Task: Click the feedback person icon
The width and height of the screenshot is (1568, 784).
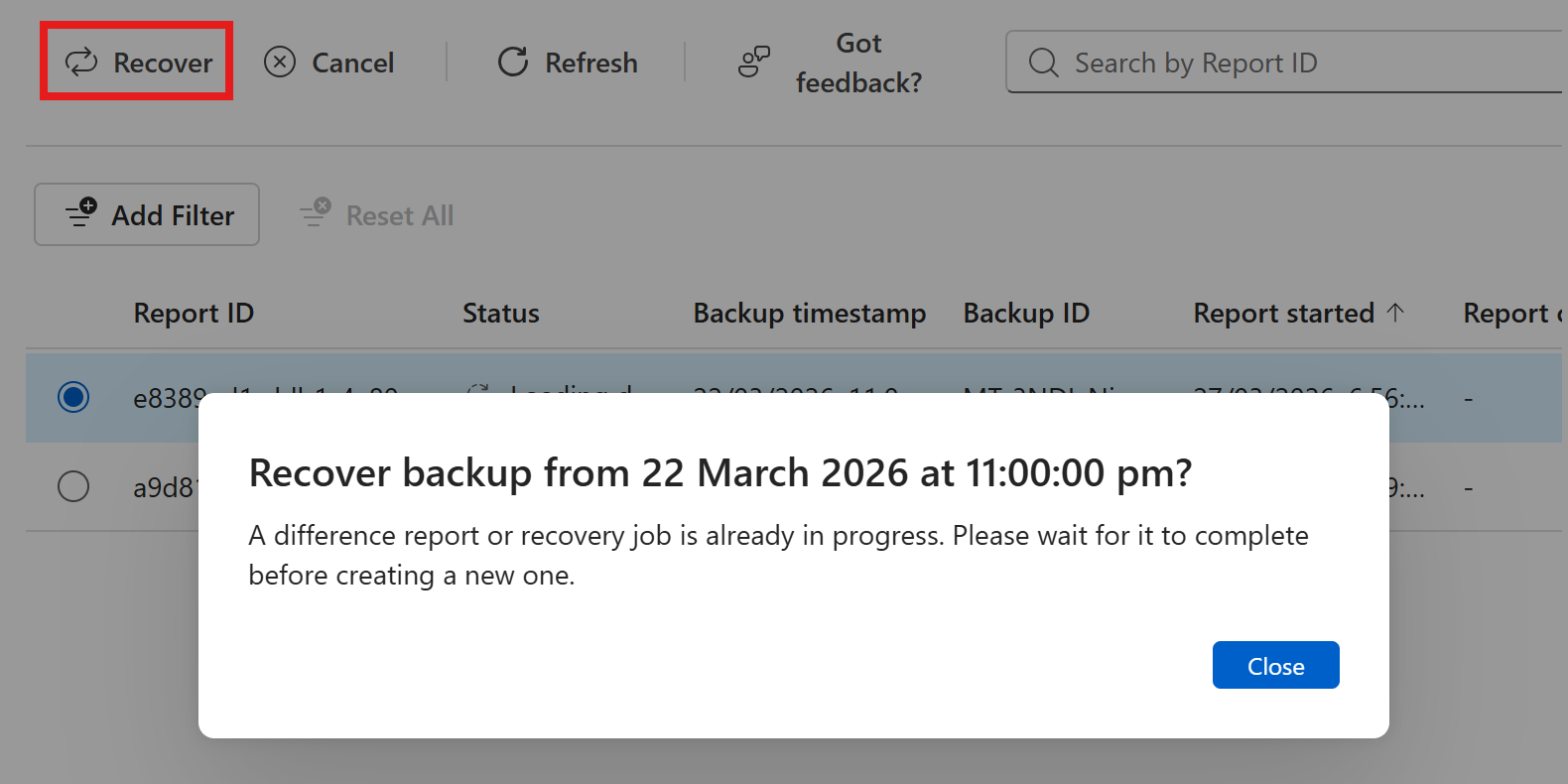Action: (754, 62)
